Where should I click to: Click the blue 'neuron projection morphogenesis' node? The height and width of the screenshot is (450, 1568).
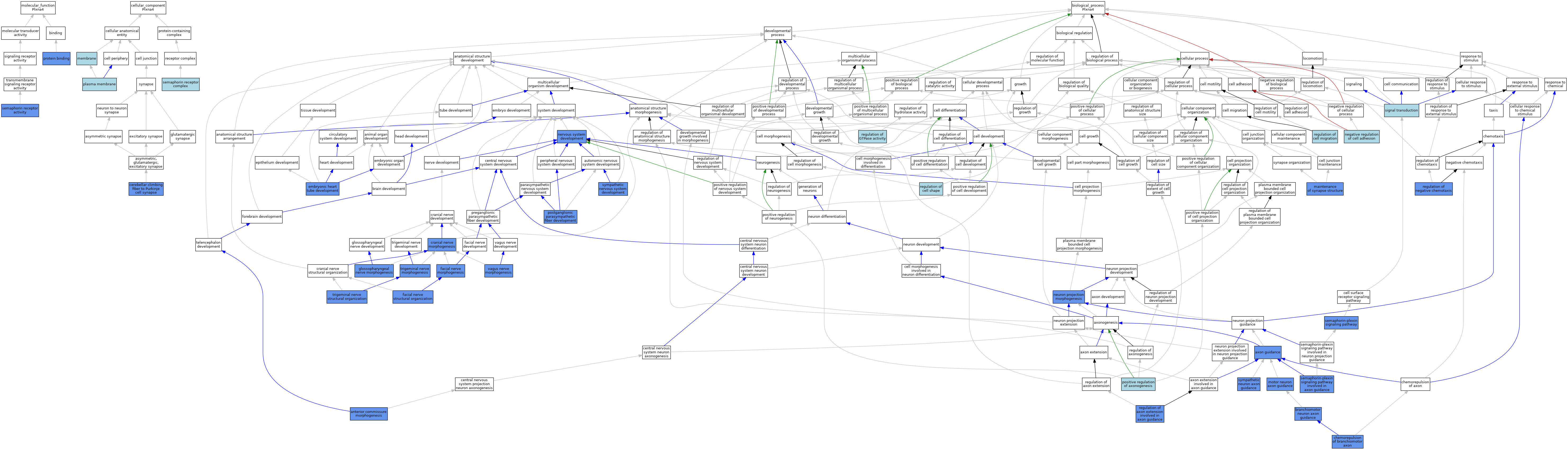pyautogui.click(x=1069, y=297)
